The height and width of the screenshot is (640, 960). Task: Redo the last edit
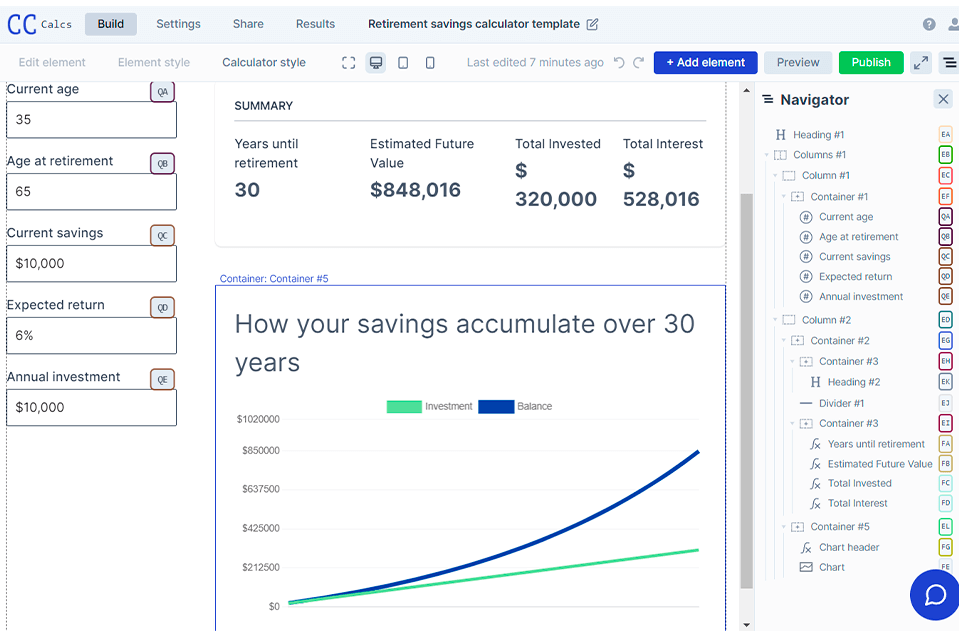pyautogui.click(x=639, y=62)
